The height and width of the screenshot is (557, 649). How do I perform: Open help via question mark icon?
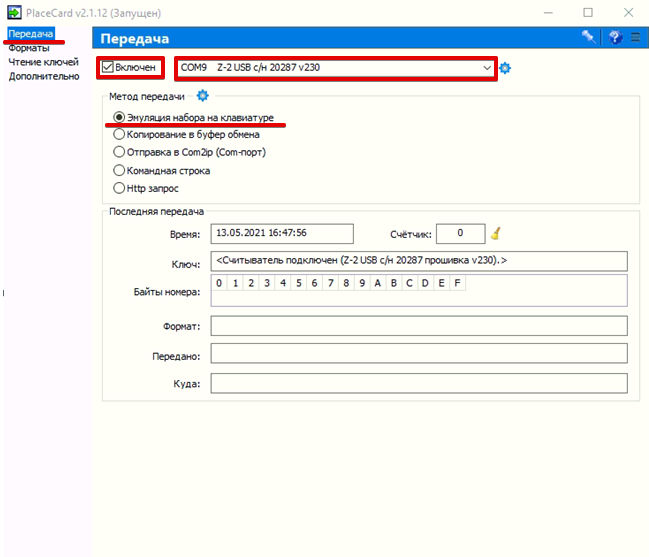(x=615, y=38)
